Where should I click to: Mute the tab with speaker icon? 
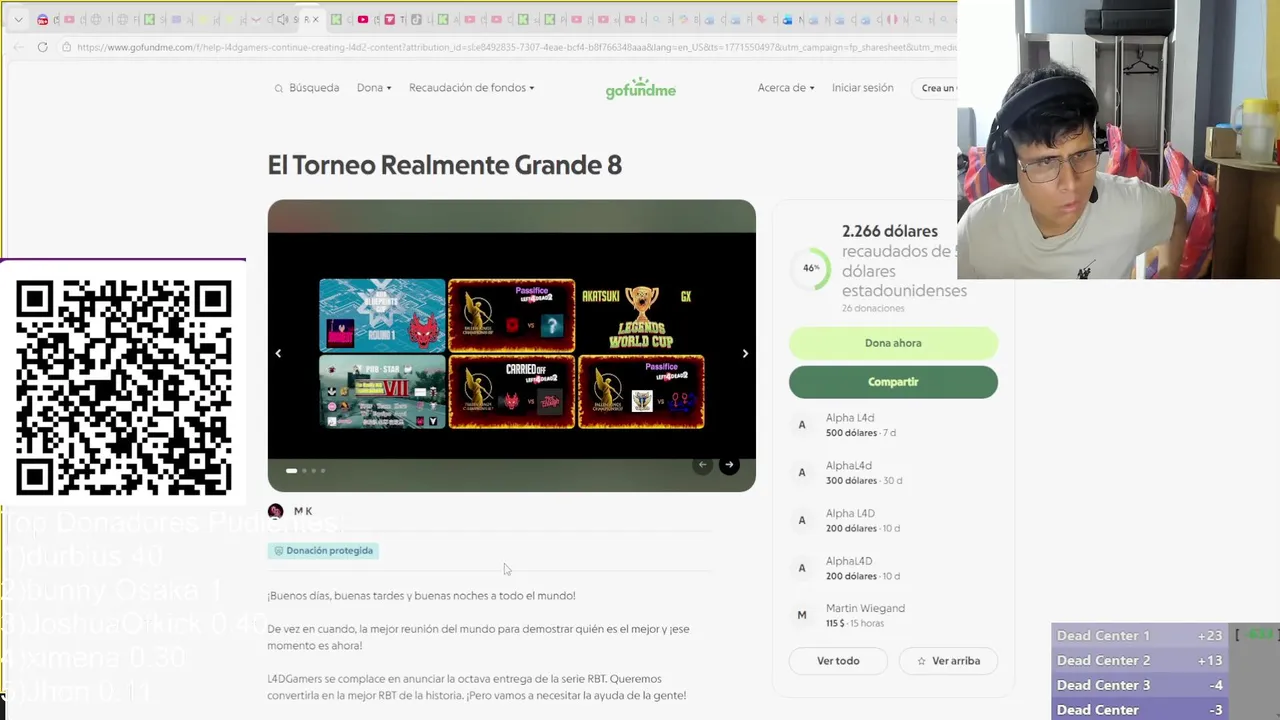(x=282, y=19)
